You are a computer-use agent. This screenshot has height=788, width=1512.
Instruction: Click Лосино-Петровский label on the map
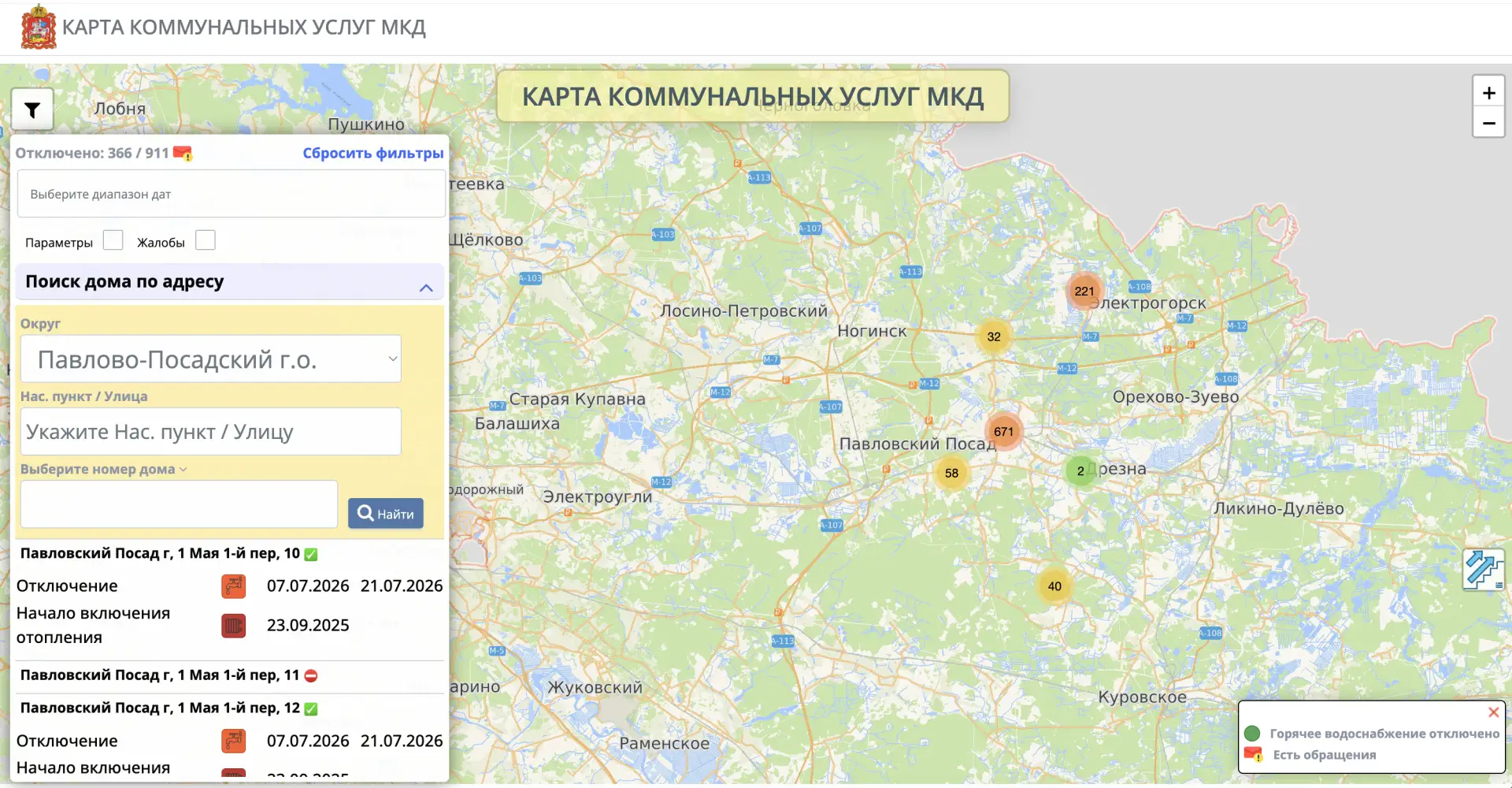click(x=744, y=310)
